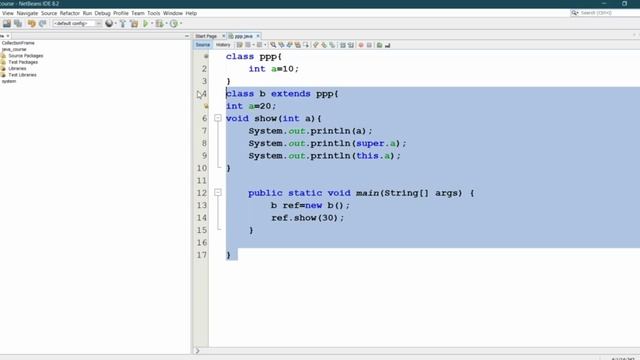Toggle Highlight Search in editor toolbar
The height and width of the screenshot is (360, 640).
pyautogui.click(x=298, y=45)
